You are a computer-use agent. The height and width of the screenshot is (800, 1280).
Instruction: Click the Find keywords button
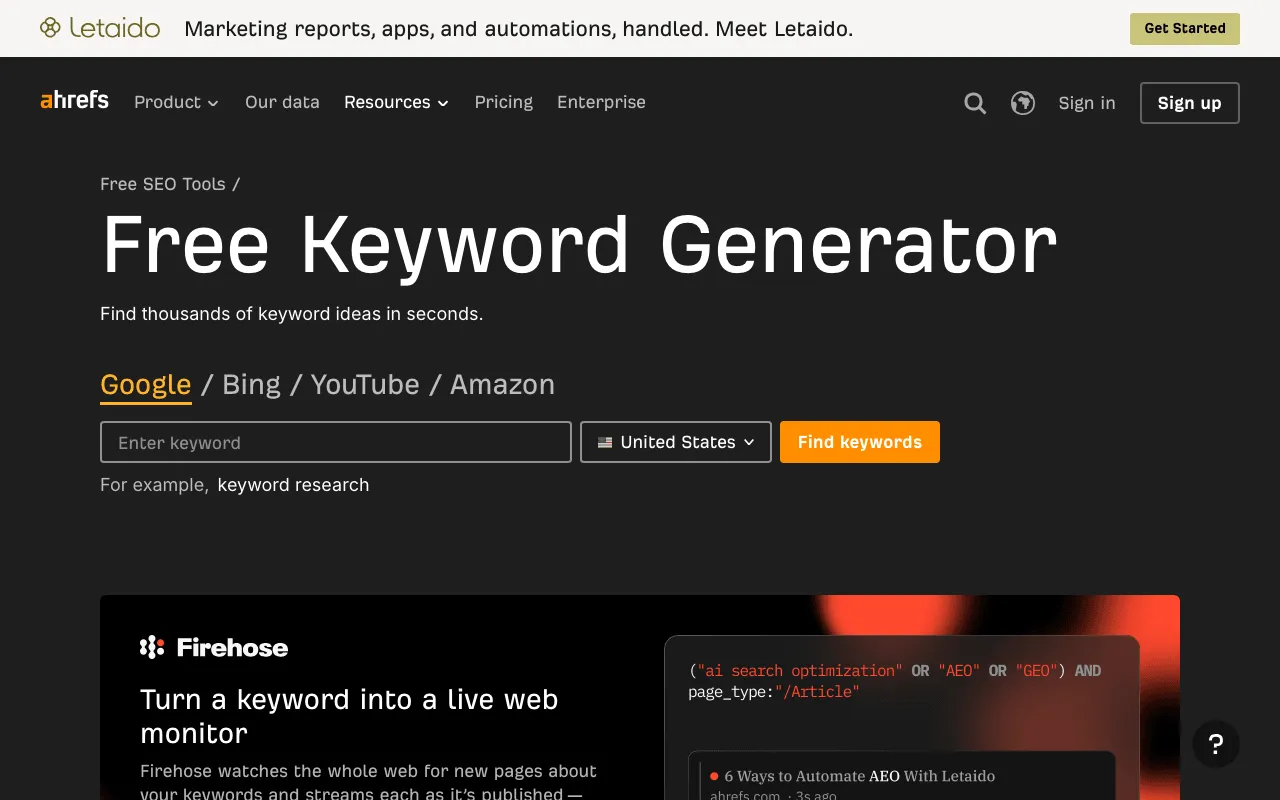coord(860,442)
